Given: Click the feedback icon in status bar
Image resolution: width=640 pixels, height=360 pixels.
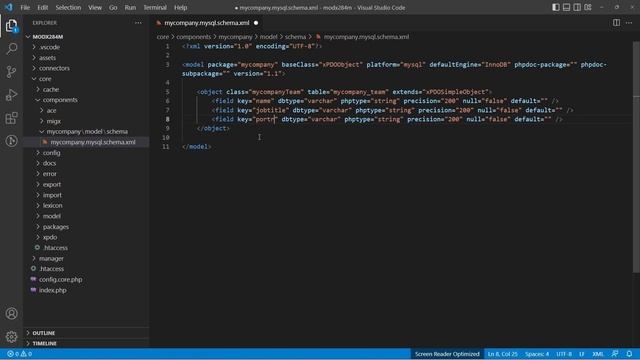Looking at the screenshot, I should [615, 354].
